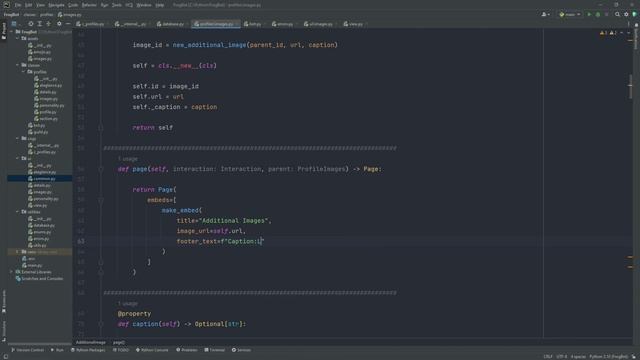
Task: Click warnings indicator at editor top-right
Action: coord(608,33)
